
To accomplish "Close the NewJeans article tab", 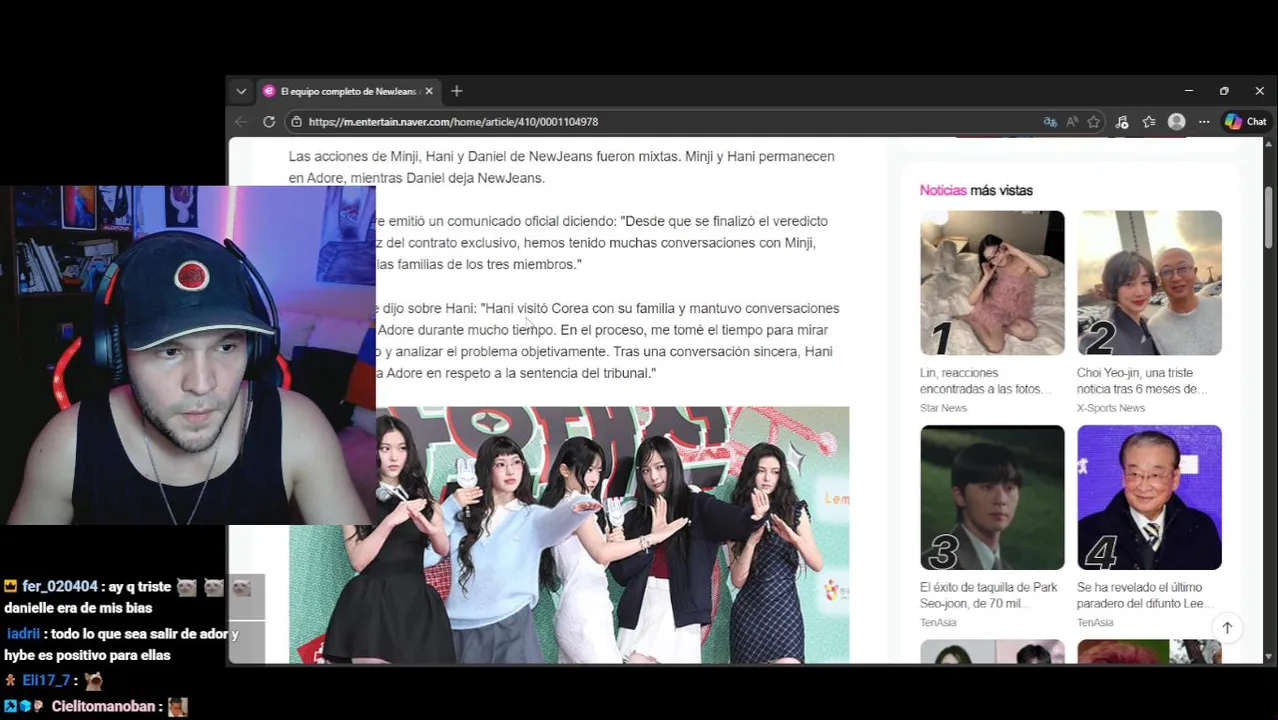I will [429, 91].
